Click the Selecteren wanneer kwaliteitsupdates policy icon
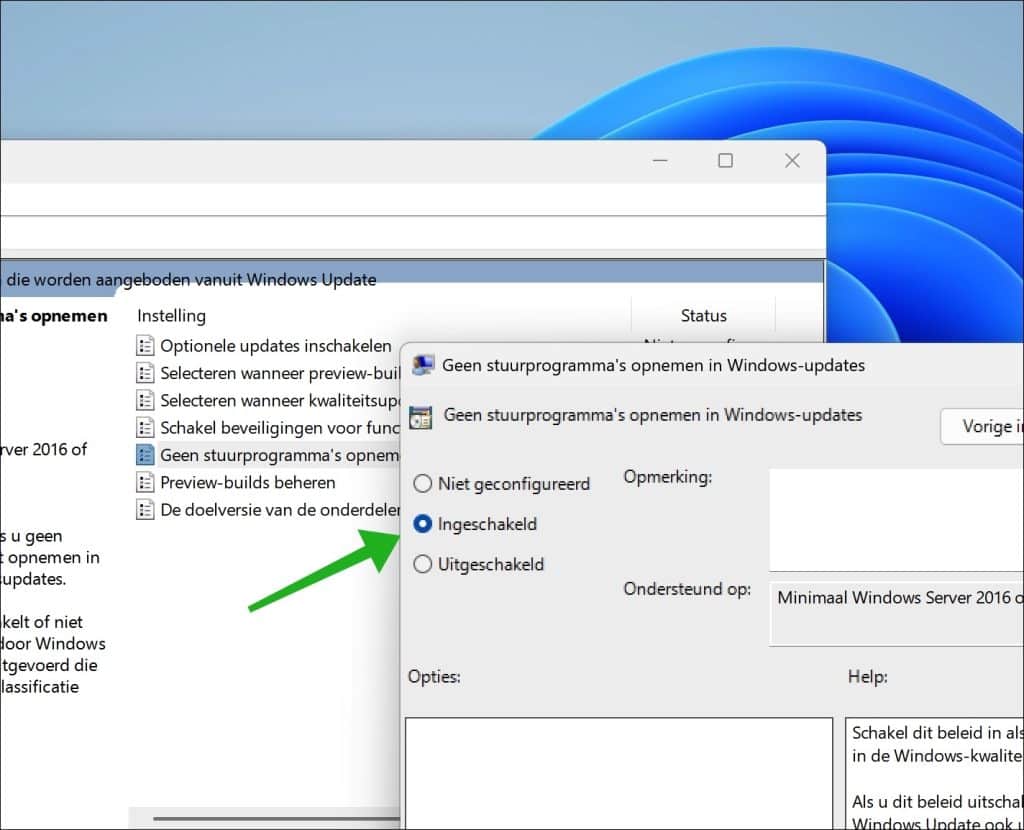Screen dimensions: 1024x830 (145, 401)
